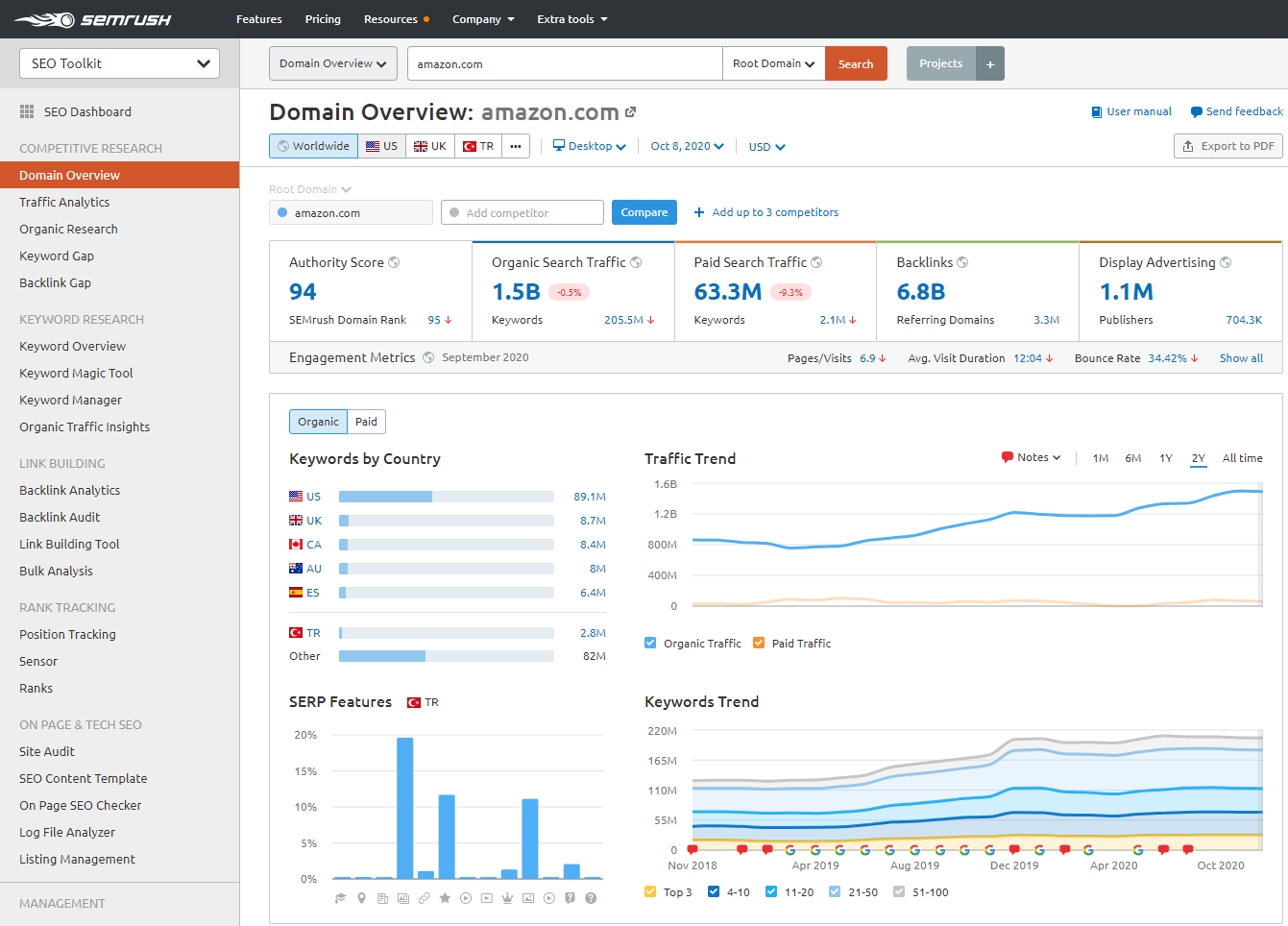Click the Authority Score info tooltip icon
The image size is (1288, 926).
point(394,261)
